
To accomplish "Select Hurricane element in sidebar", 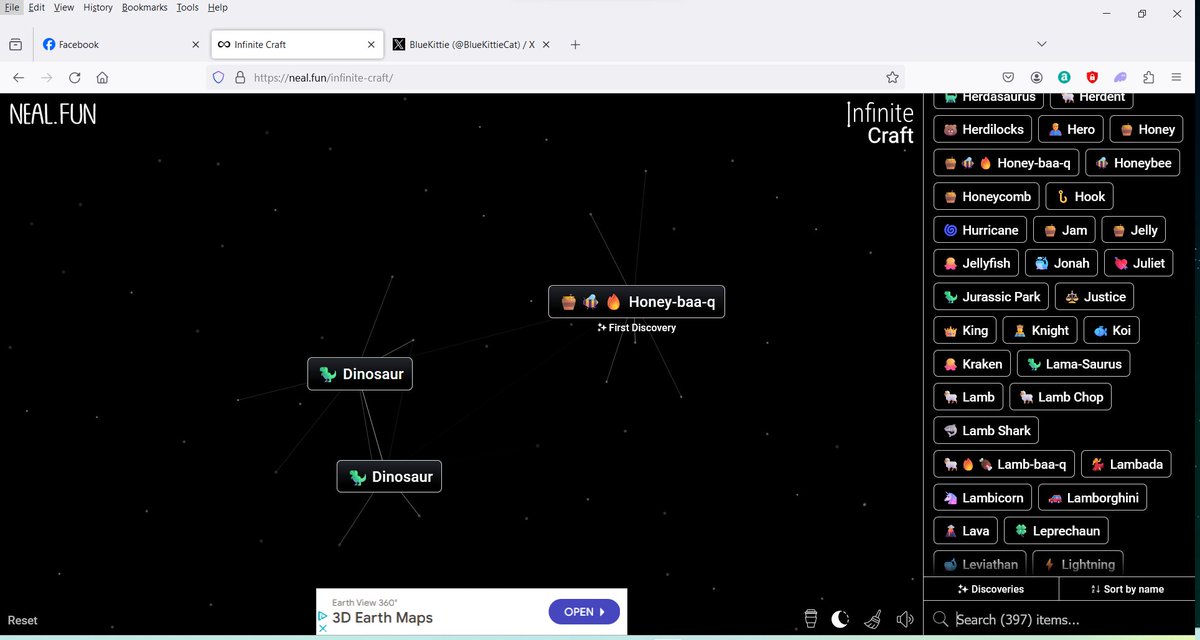I will (x=981, y=230).
